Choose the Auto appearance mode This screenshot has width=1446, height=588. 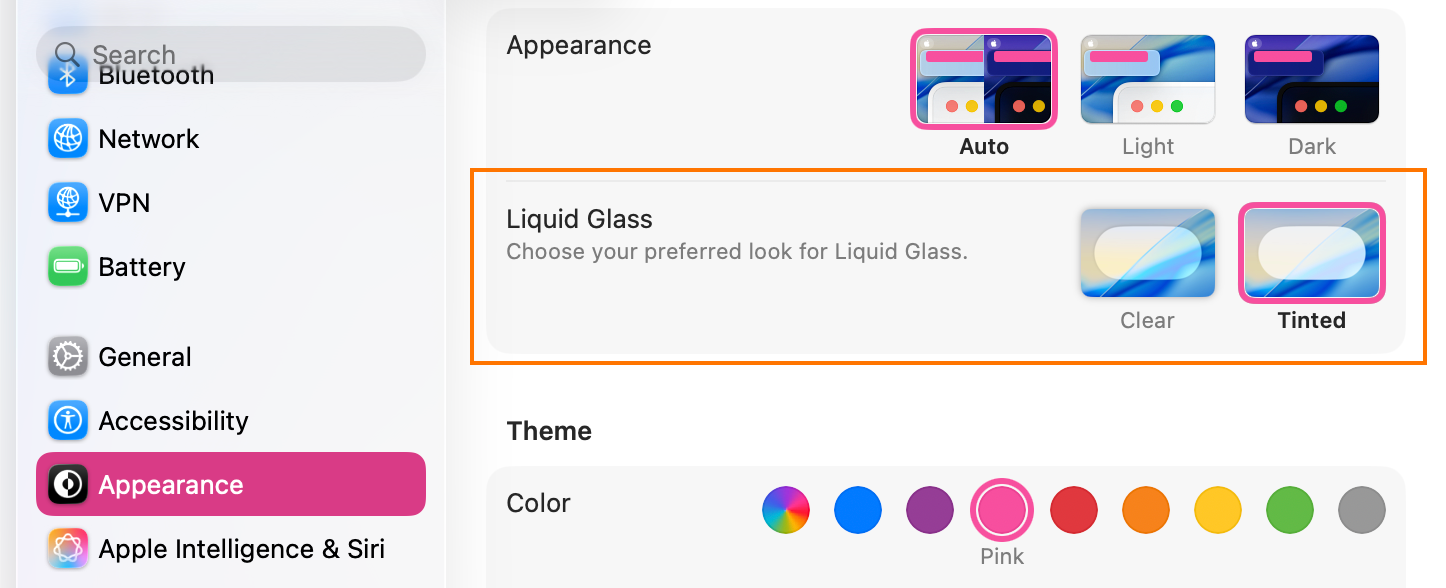(x=984, y=80)
